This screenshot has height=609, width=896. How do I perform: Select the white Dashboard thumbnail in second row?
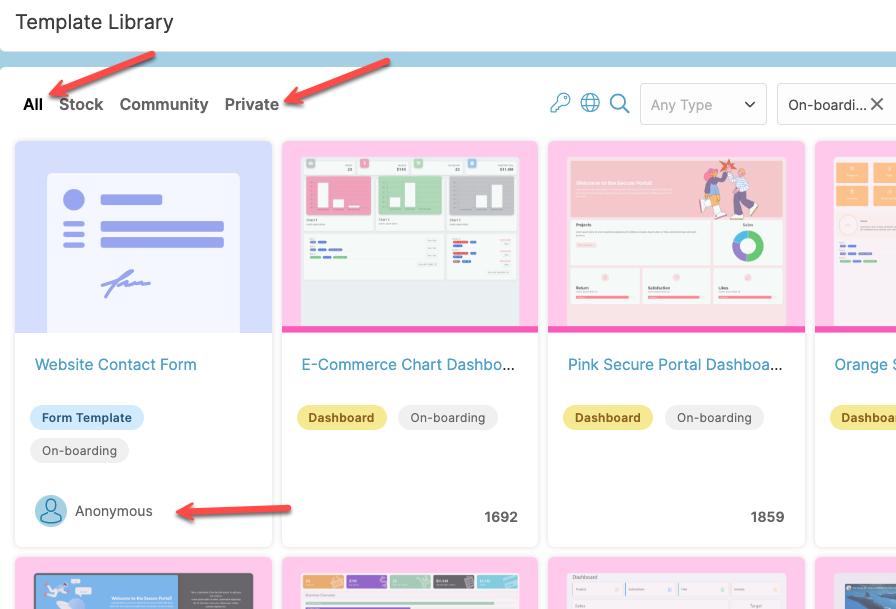coord(677,583)
